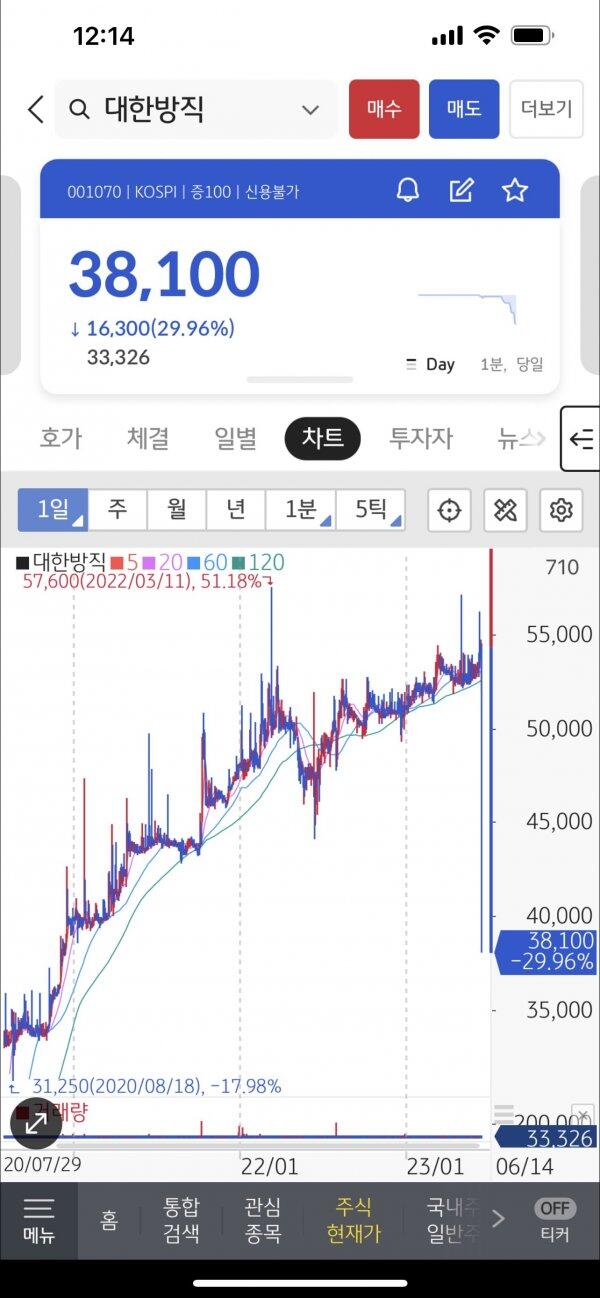Select the 년 yearly period

point(236,510)
